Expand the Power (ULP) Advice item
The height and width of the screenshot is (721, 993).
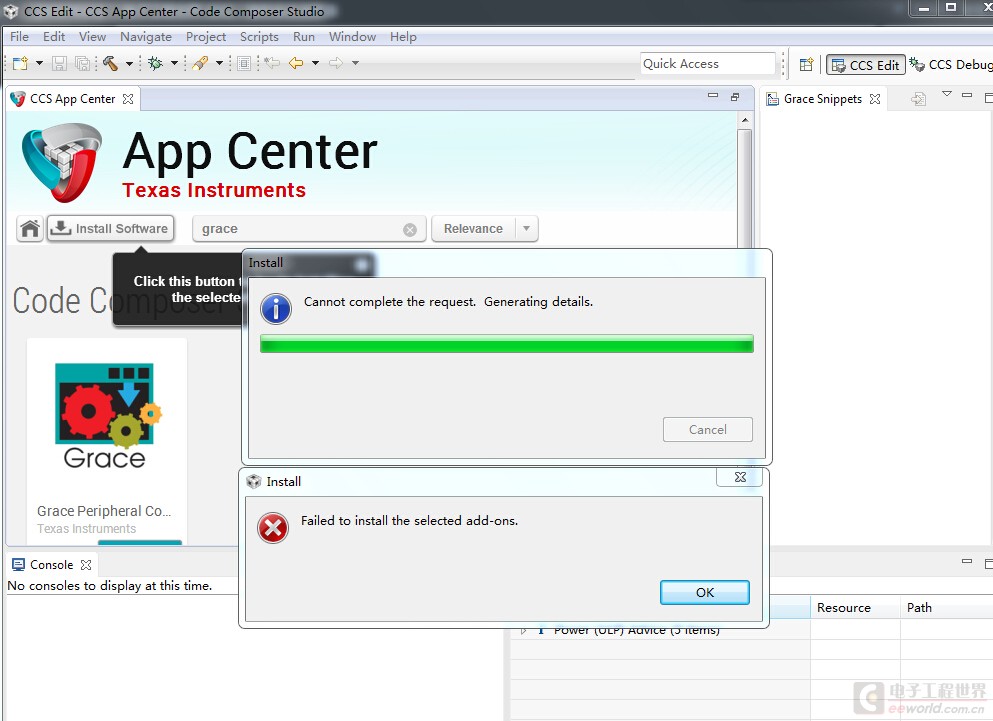click(x=524, y=631)
